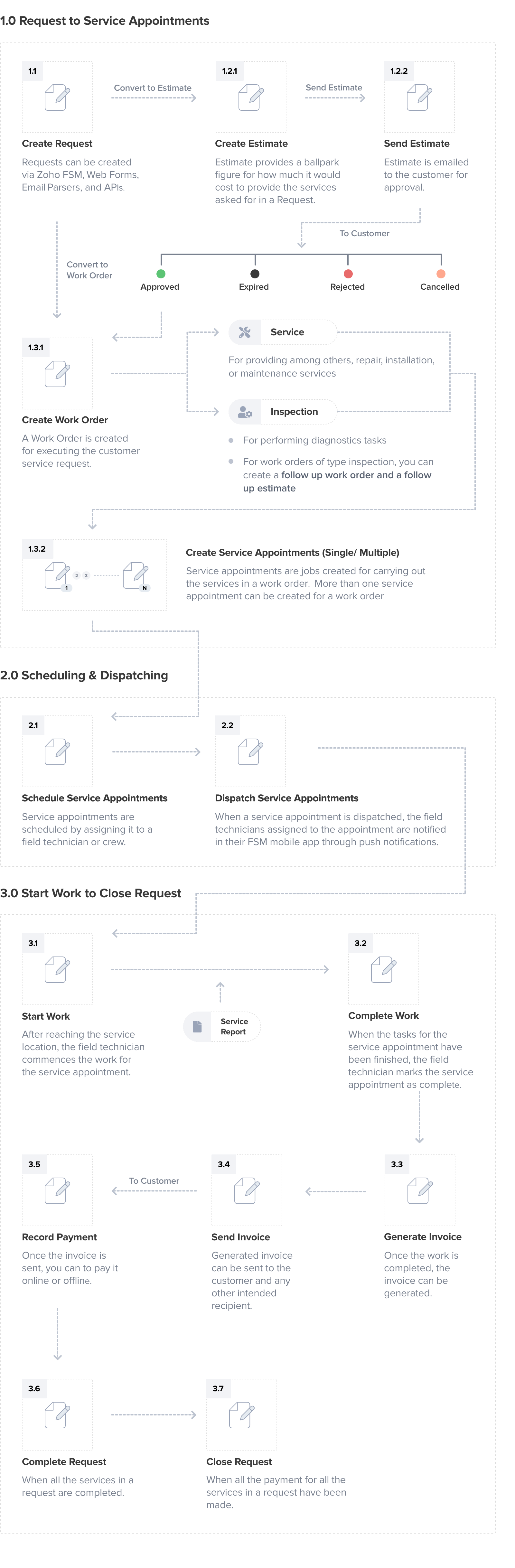Click the Create Work Order icon

pos(57,374)
